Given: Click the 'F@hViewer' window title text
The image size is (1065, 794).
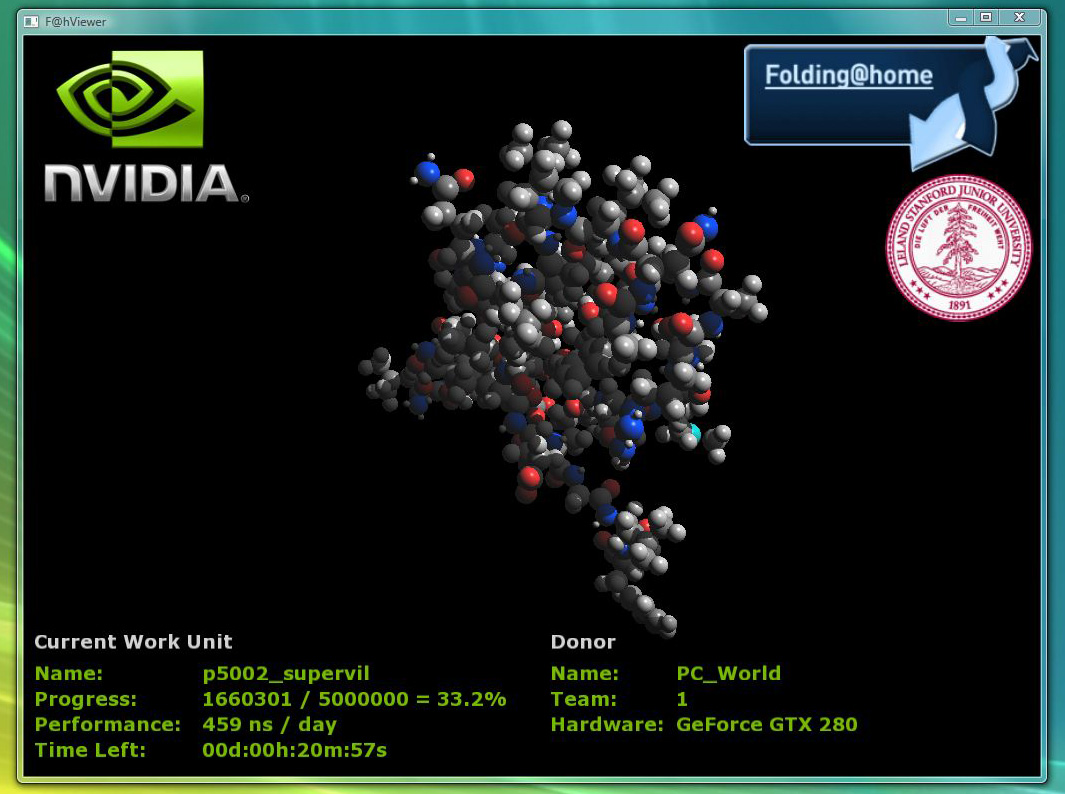Looking at the screenshot, I should [75, 22].
